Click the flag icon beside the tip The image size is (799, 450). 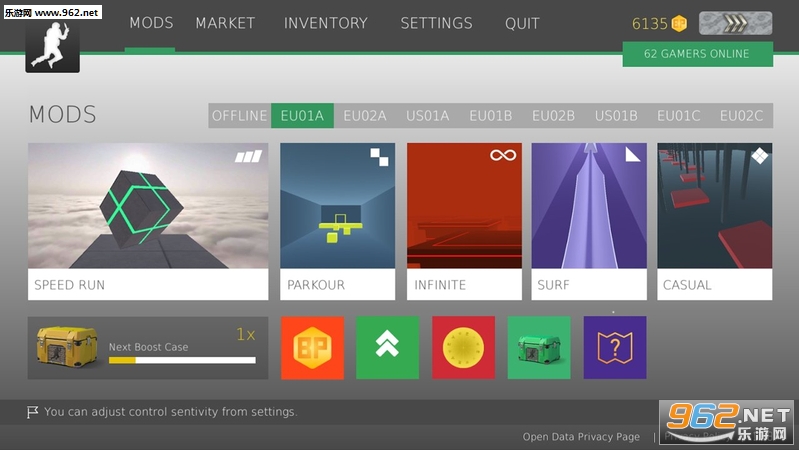point(33,412)
